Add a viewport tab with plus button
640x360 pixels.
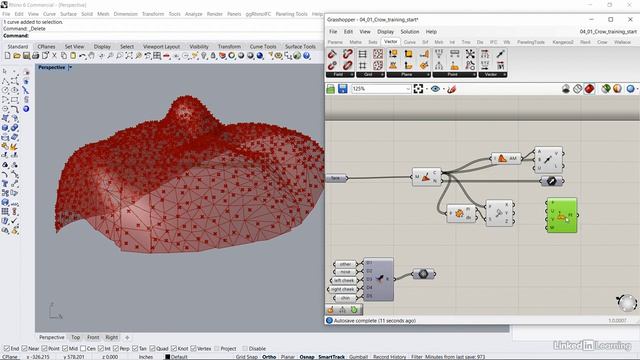pyautogui.click(x=127, y=337)
